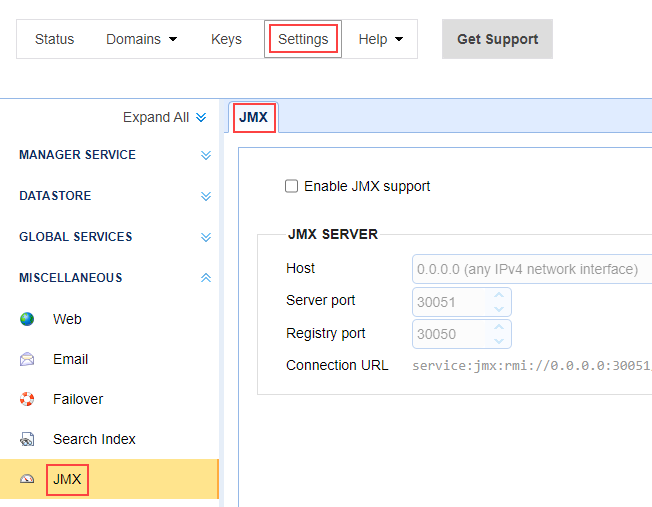Click the Email envelope icon
This screenshot has height=507, width=652.
click(x=28, y=359)
